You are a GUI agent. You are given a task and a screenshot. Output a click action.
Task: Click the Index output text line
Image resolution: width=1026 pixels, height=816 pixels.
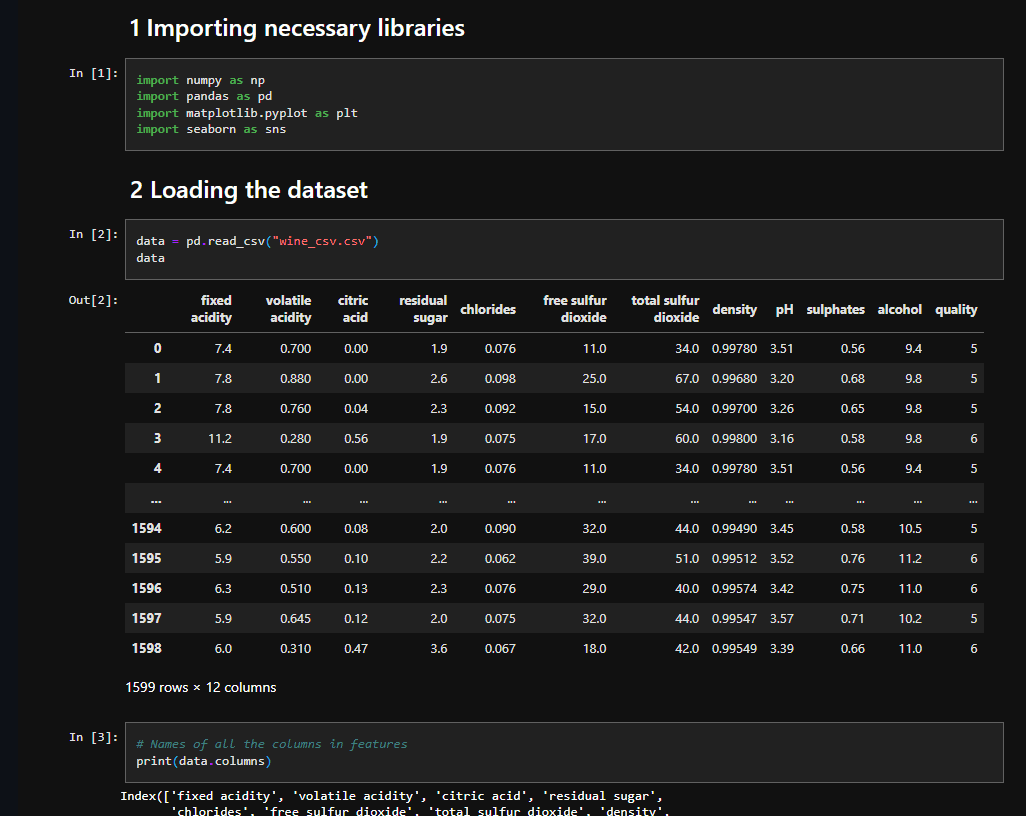coord(391,796)
